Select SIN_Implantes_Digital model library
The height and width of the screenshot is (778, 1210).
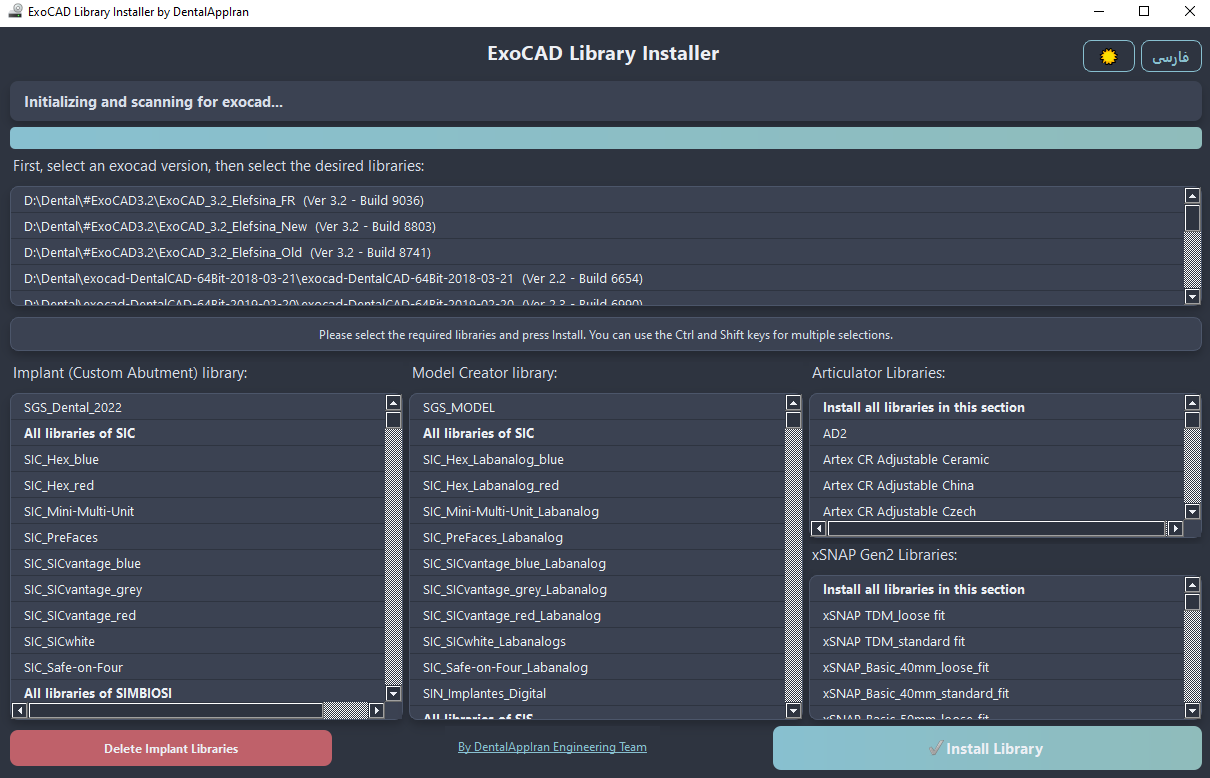484,693
